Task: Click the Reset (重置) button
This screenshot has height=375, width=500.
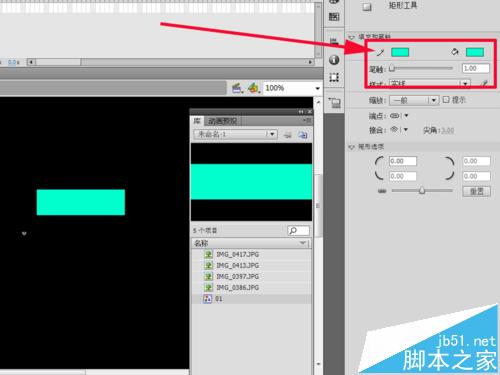Action: coord(477,191)
